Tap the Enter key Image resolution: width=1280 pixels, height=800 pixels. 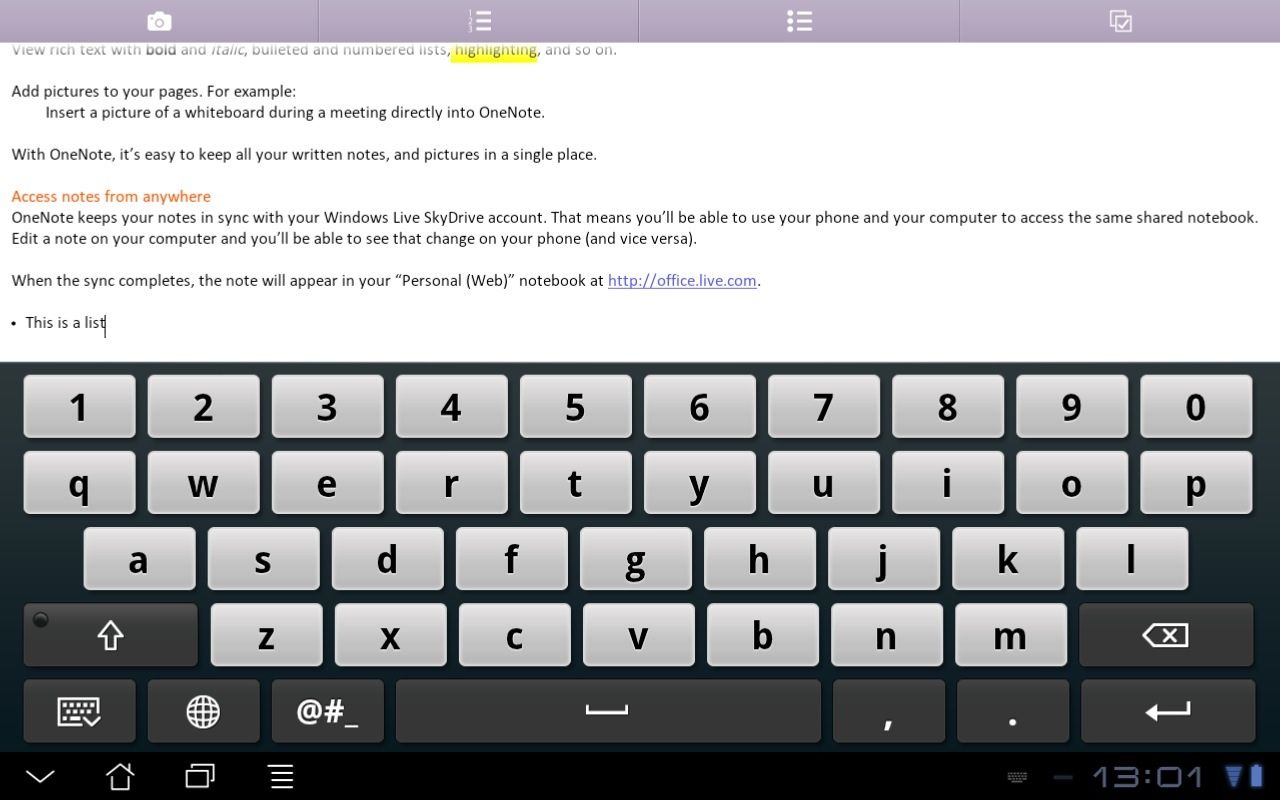click(1168, 711)
